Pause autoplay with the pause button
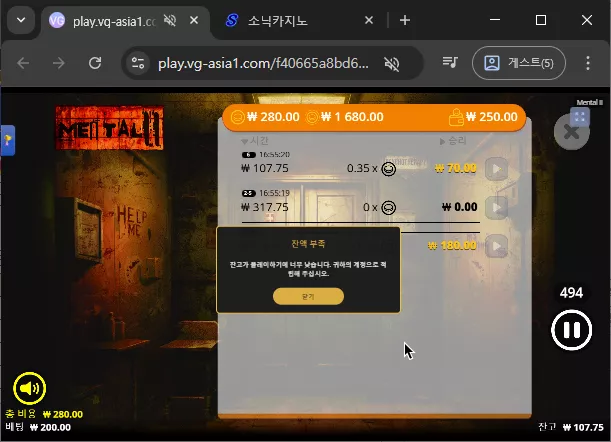611x442 pixels. 571,330
